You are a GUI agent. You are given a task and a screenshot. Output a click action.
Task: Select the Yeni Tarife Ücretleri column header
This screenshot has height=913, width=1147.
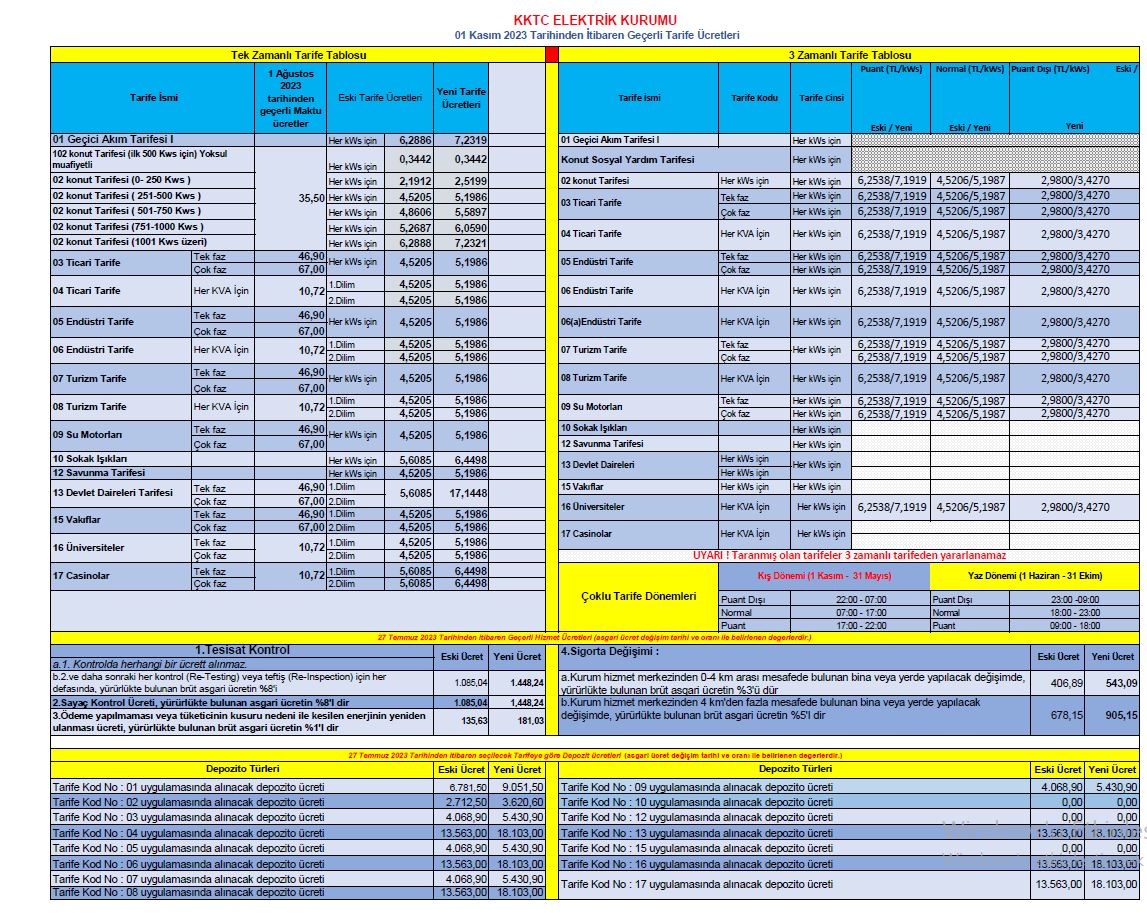tap(460, 98)
